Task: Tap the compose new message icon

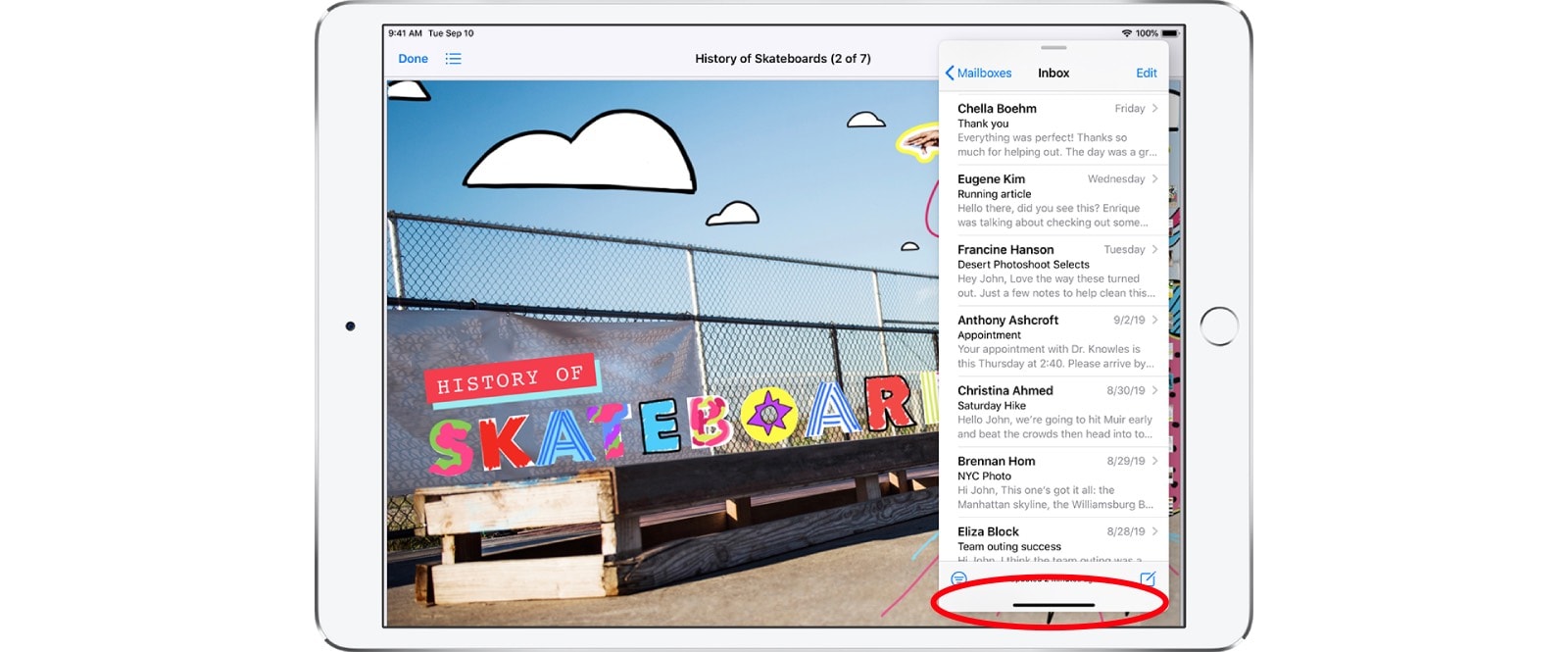Action: pyautogui.click(x=1148, y=578)
